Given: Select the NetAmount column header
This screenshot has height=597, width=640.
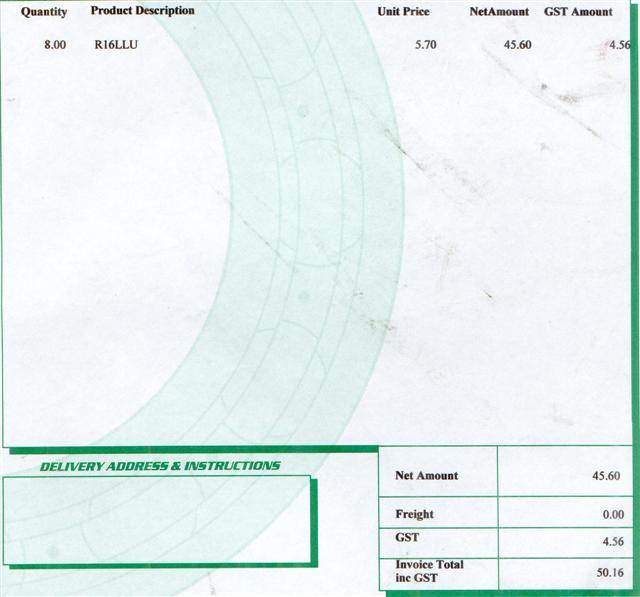Looking at the screenshot, I should 499,12.
